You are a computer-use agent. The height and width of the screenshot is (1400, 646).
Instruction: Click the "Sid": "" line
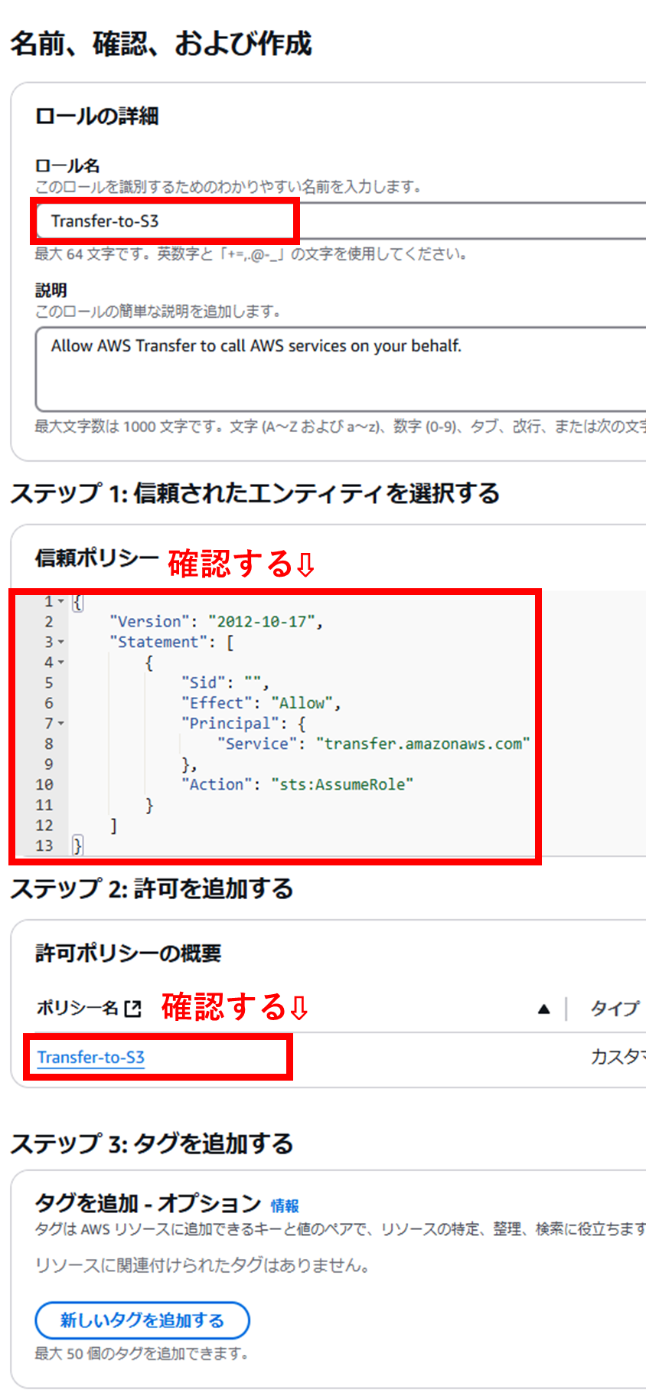coord(226,683)
